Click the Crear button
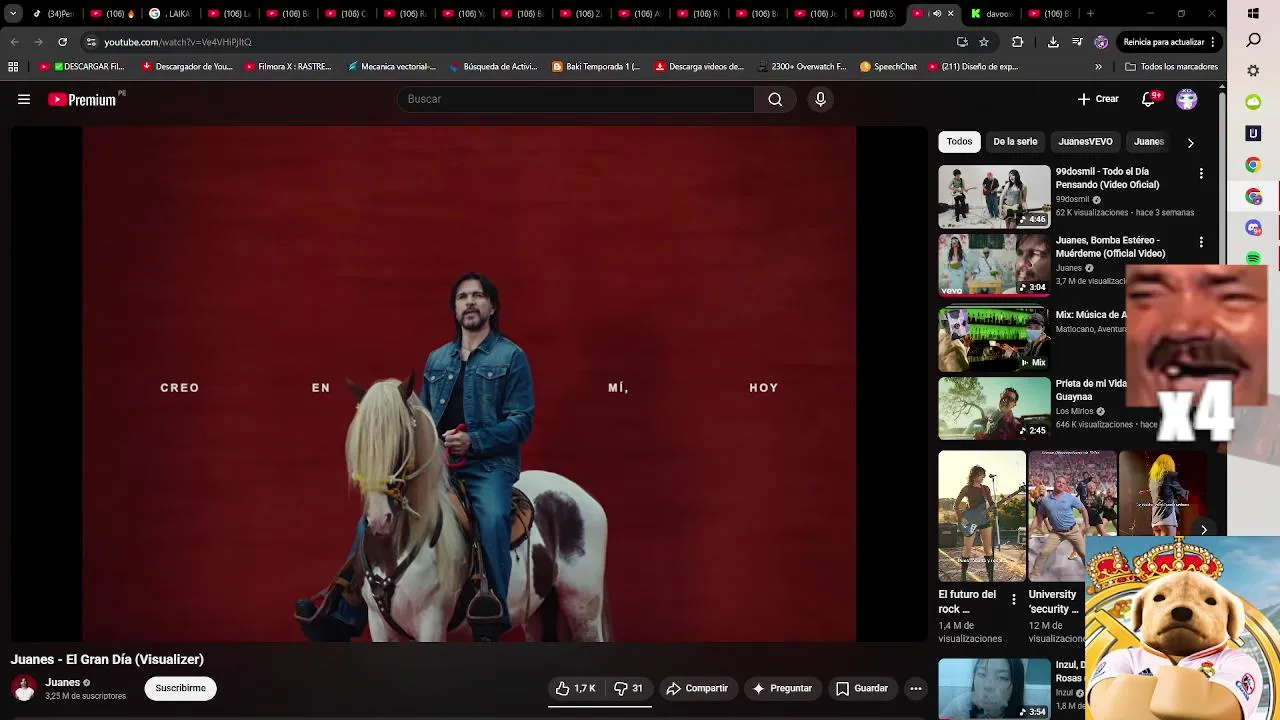The image size is (1280, 720). pyautogui.click(x=1098, y=99)
